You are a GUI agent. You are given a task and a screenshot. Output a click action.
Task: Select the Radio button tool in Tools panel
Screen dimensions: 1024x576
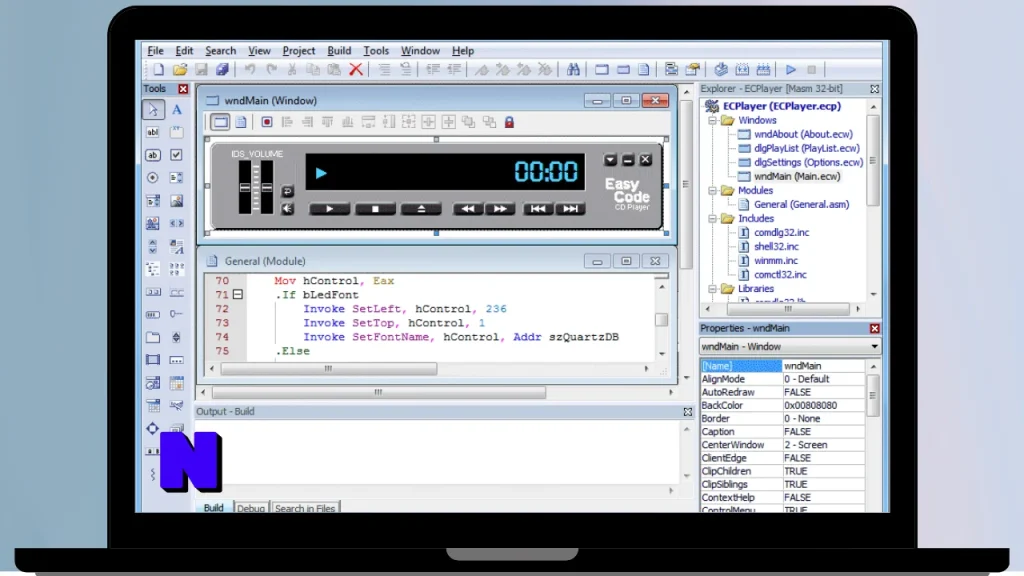(153, 178)
